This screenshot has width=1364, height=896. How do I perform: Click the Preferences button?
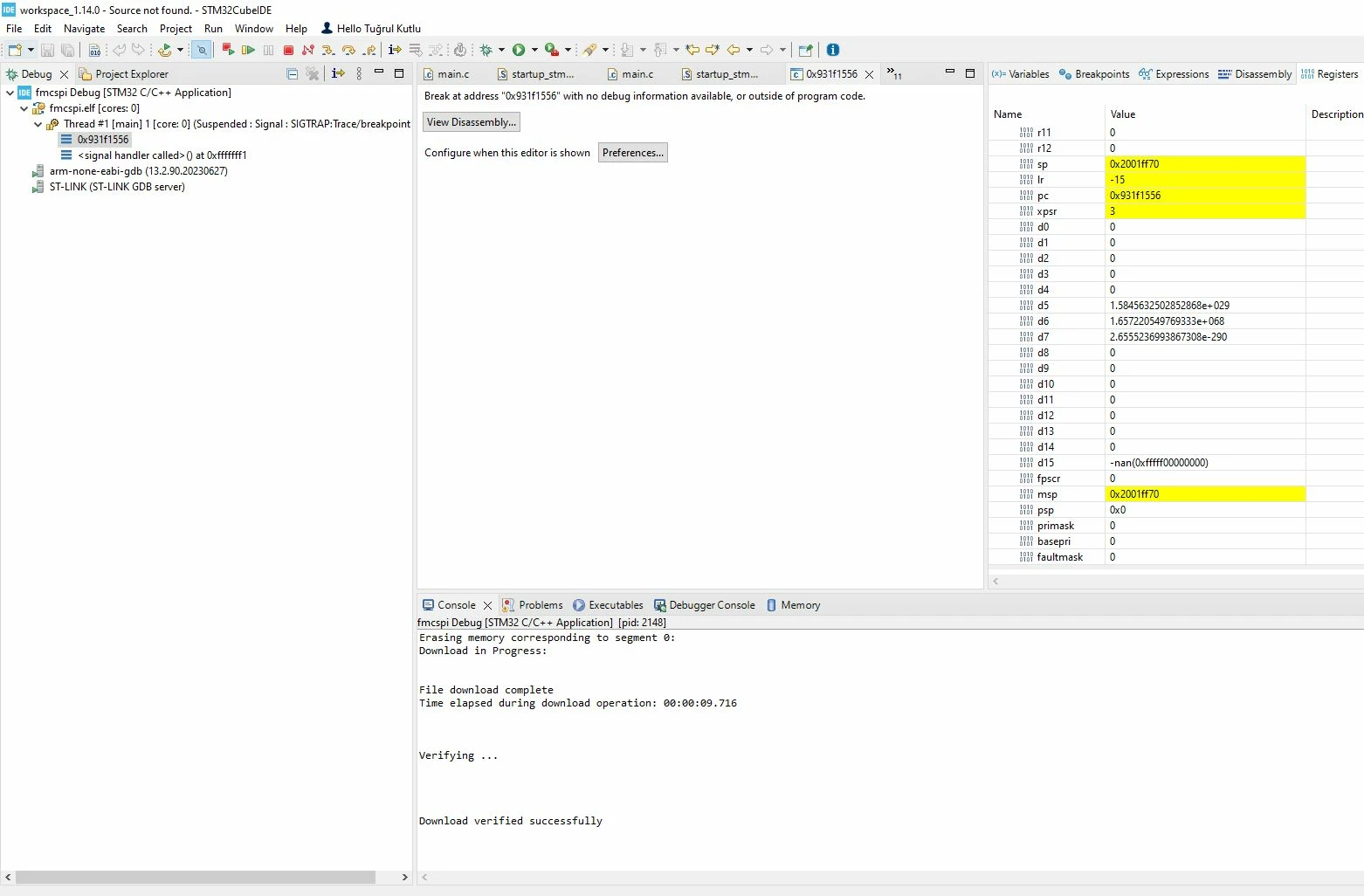pyautogui.click(x=633, y=153)
